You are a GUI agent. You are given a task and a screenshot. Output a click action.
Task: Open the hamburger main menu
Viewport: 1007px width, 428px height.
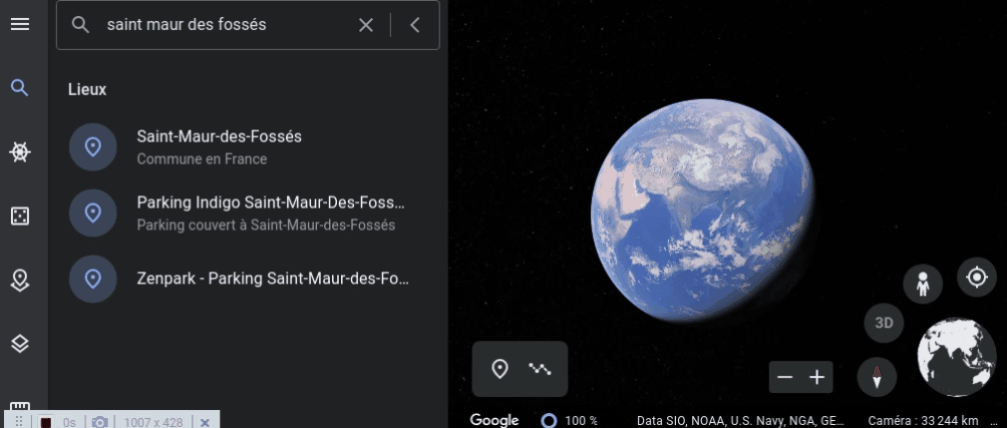point(20,24)
